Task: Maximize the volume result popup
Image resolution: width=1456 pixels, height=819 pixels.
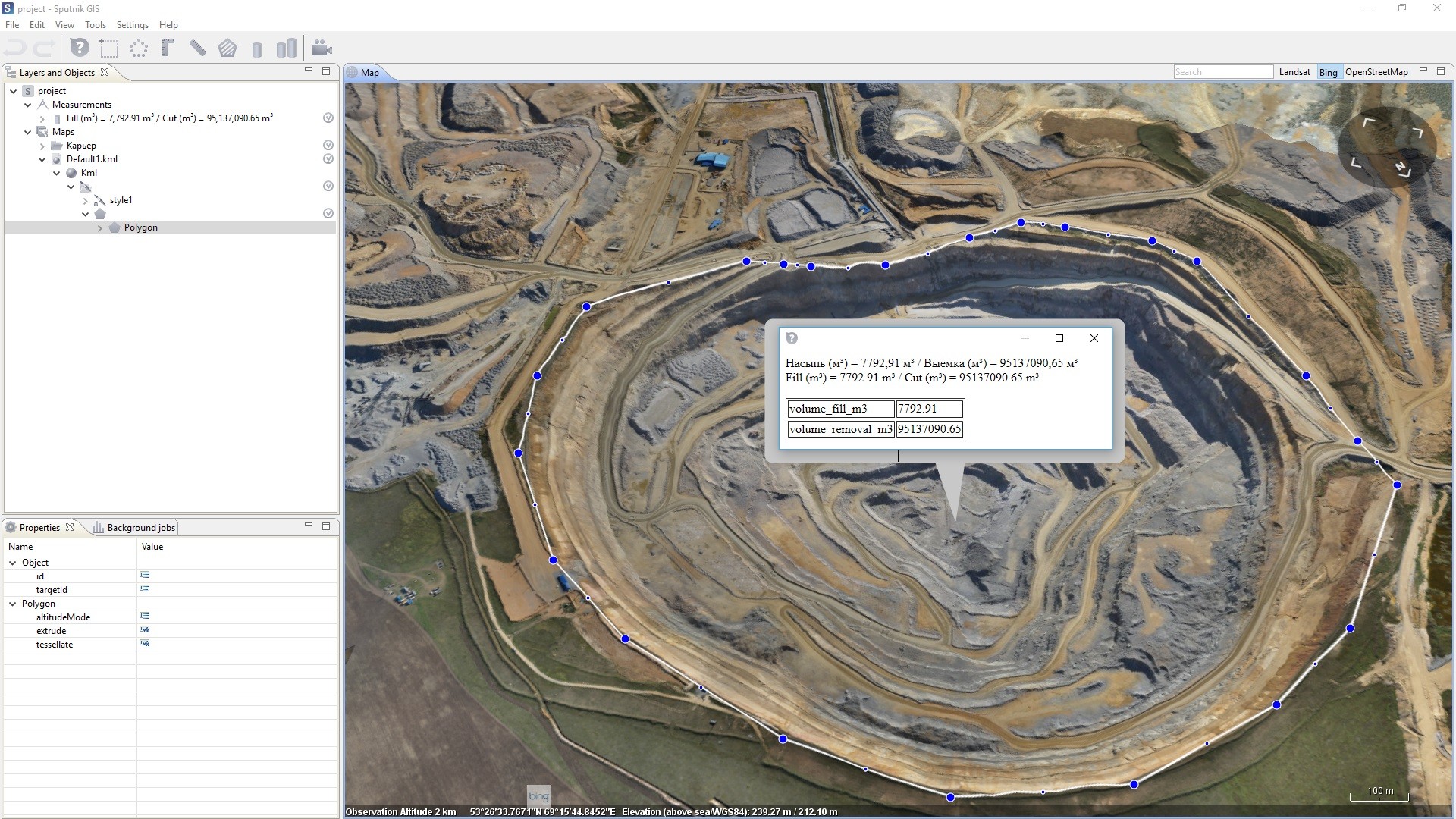Action: pos(1059,338)
